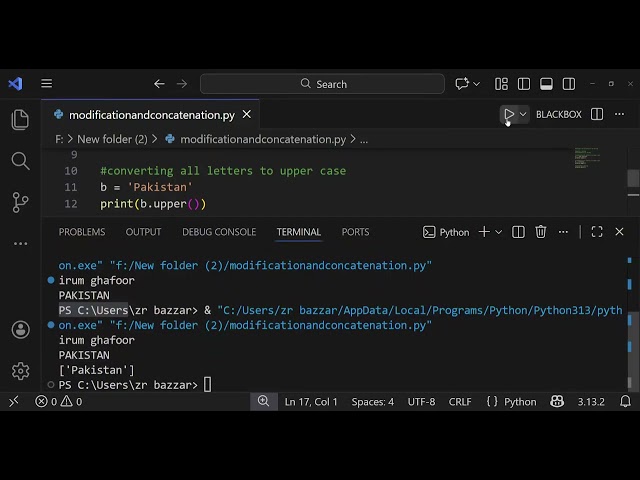Image resolution: width=640 pixels, height=480 pixels.
Task: Toggle the secondary side bar
Action: [569, 84]
